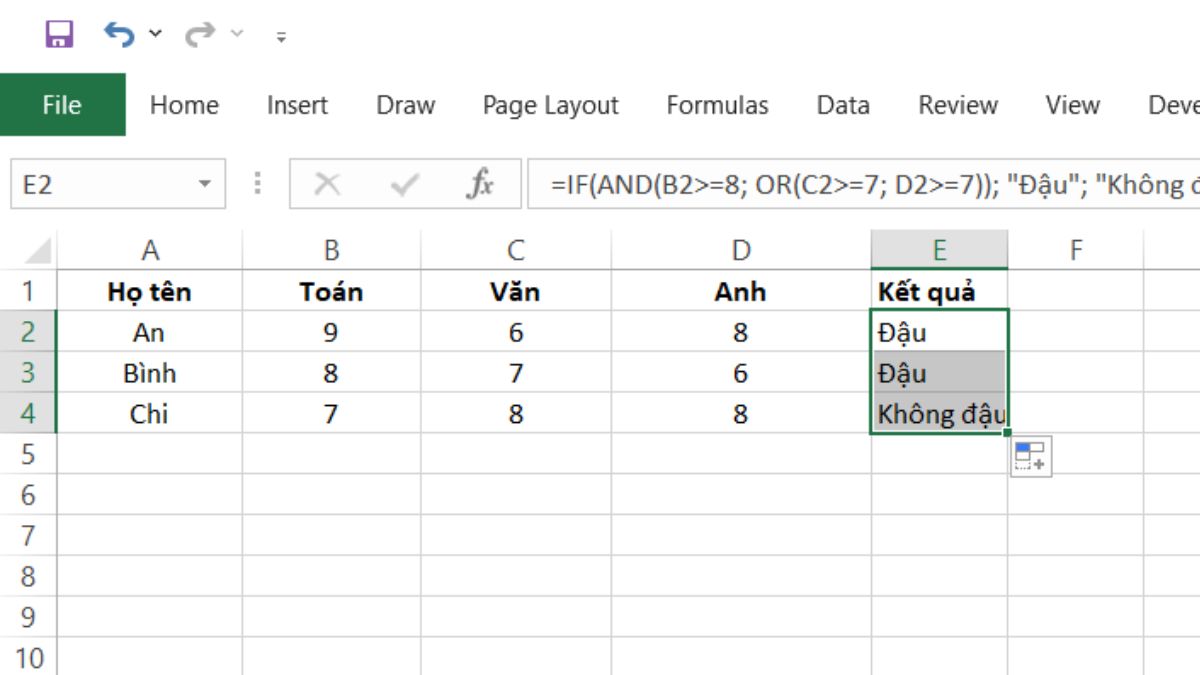Open the Auto Fill Options icon

point(1031,457)
